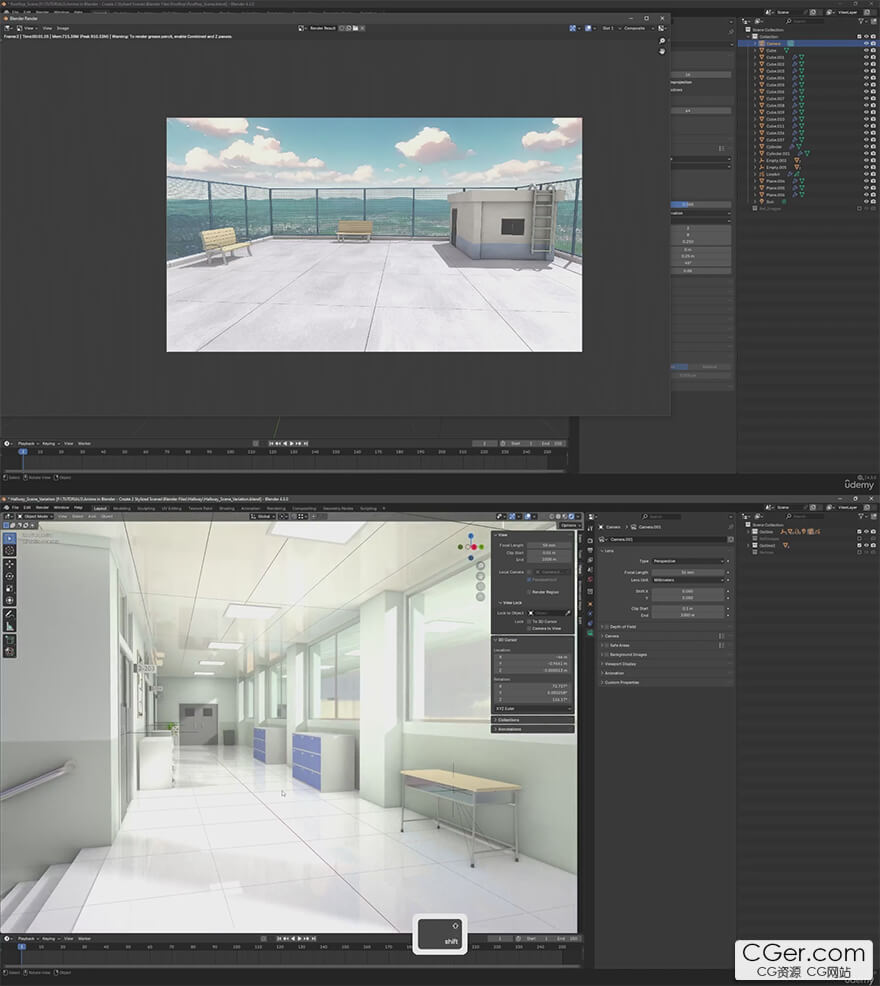Viewport: 880px width, 986px height.
Task: Enable Lock To 3D Cursor checkbox
Action: tap(529, 621)
